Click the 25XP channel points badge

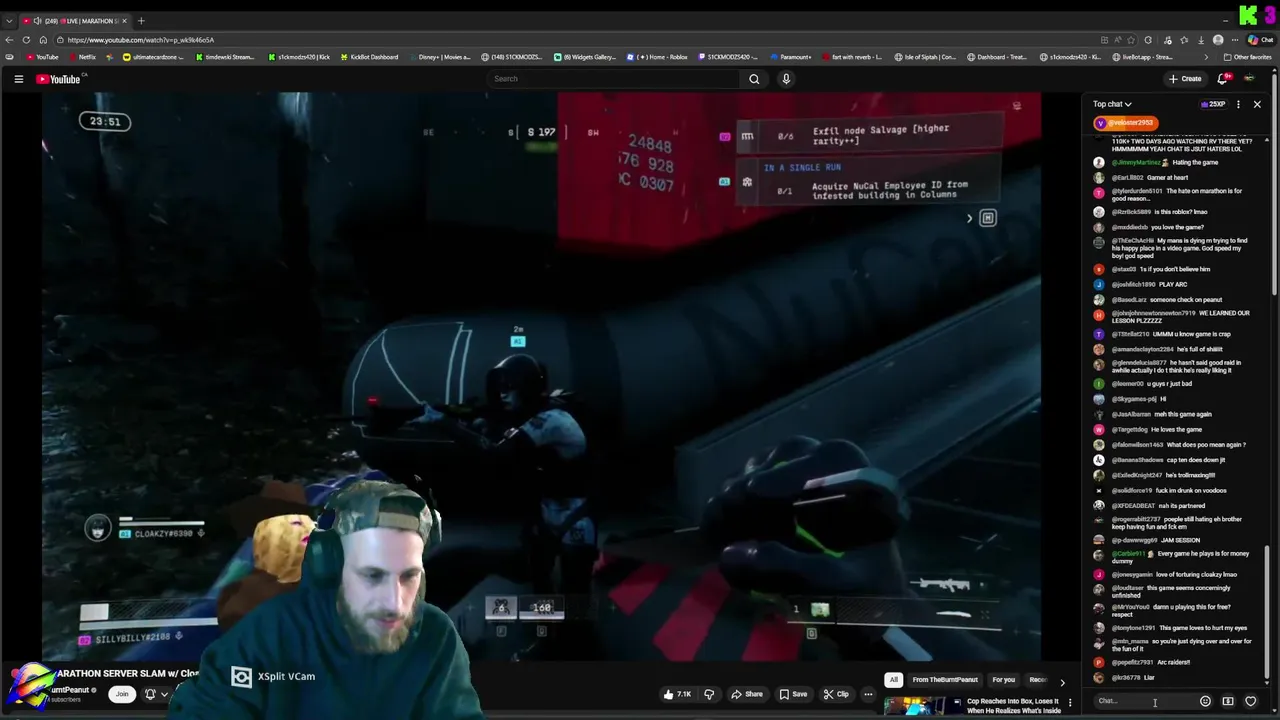pos(1213,104)
